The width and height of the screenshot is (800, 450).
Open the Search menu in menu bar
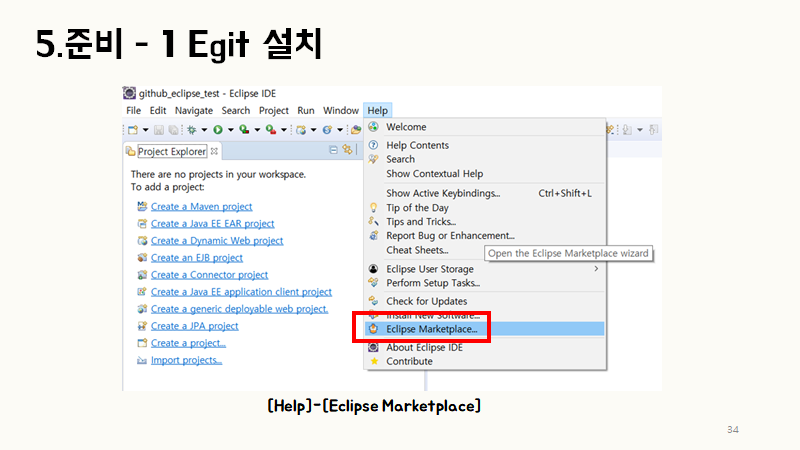[236, 111]
